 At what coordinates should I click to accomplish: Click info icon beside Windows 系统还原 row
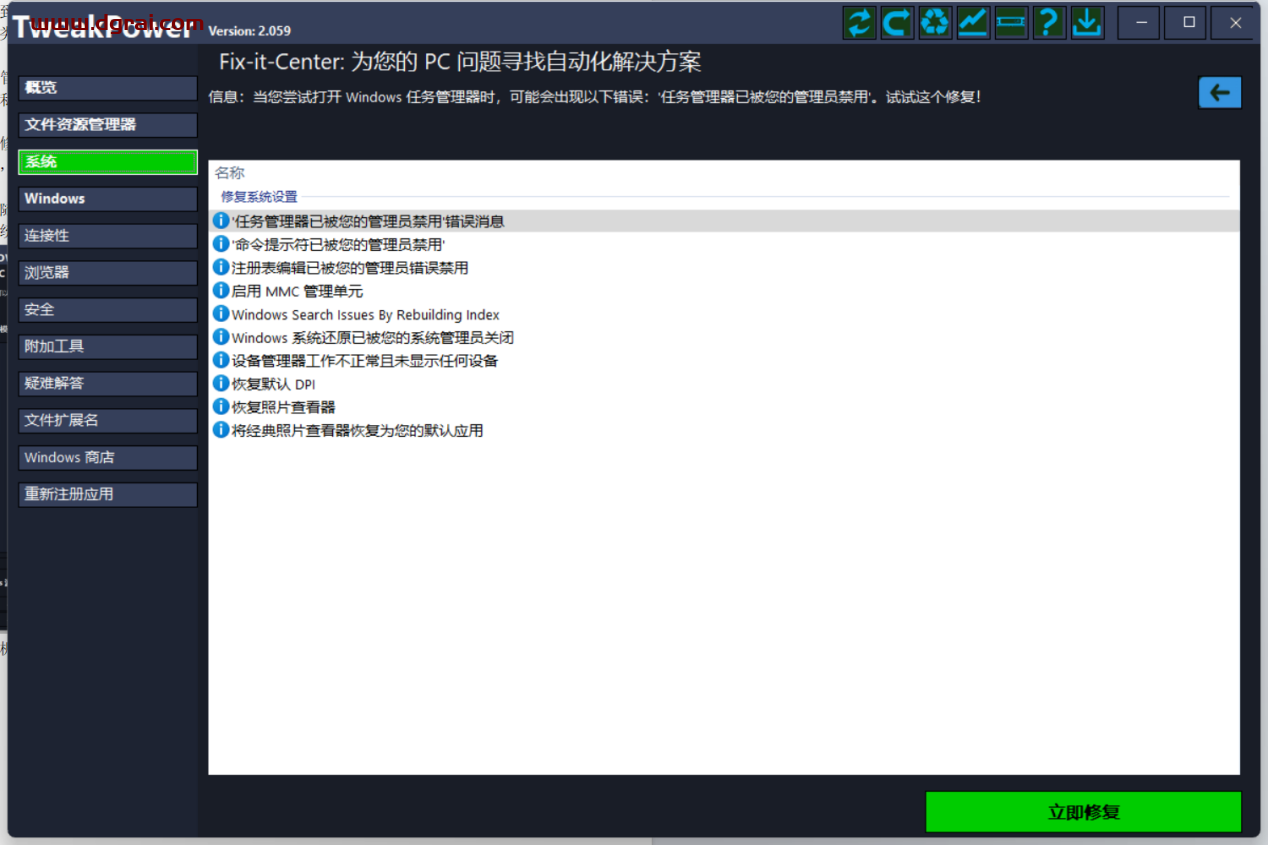point(221,337)
